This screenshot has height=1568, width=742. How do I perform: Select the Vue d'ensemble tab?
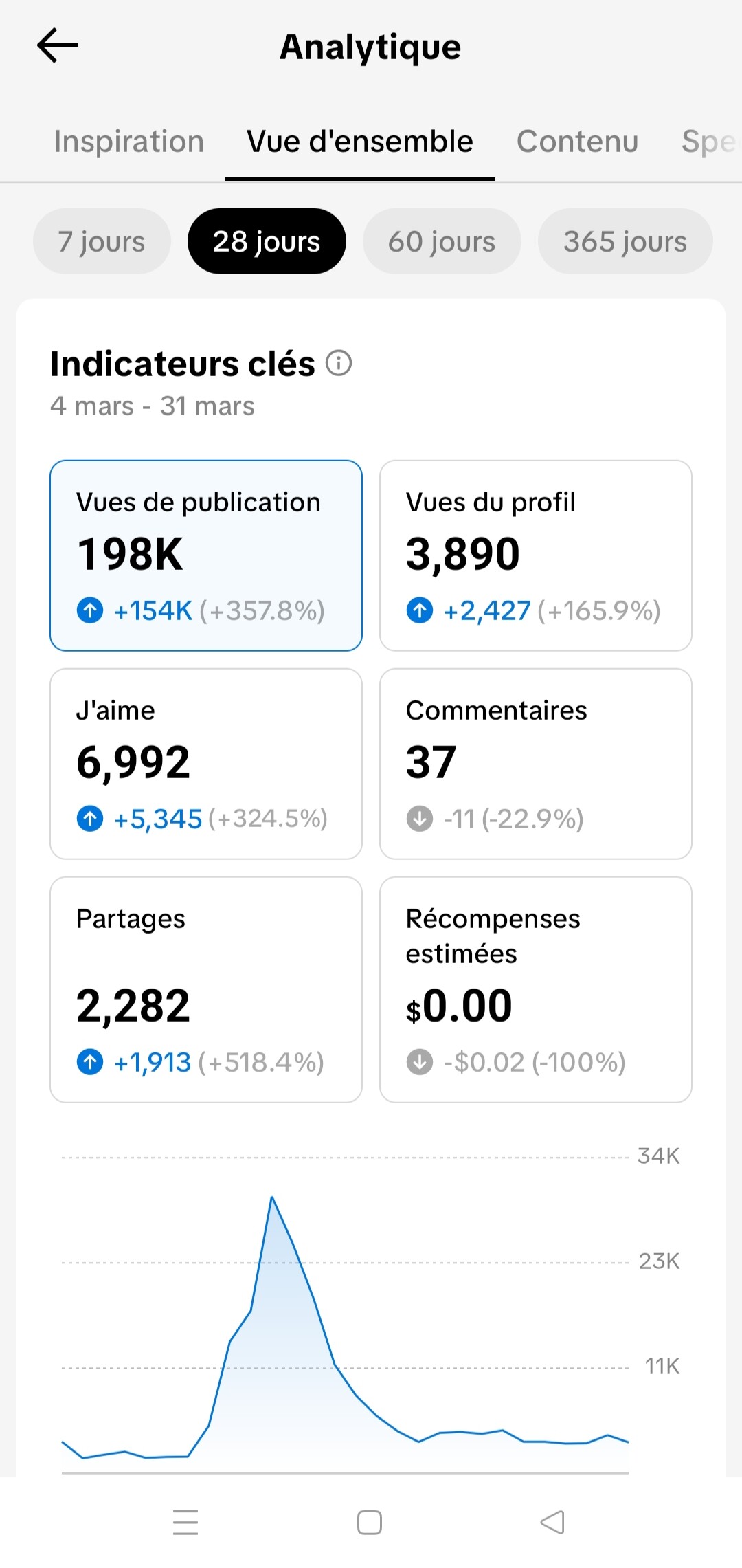point(360,142)
